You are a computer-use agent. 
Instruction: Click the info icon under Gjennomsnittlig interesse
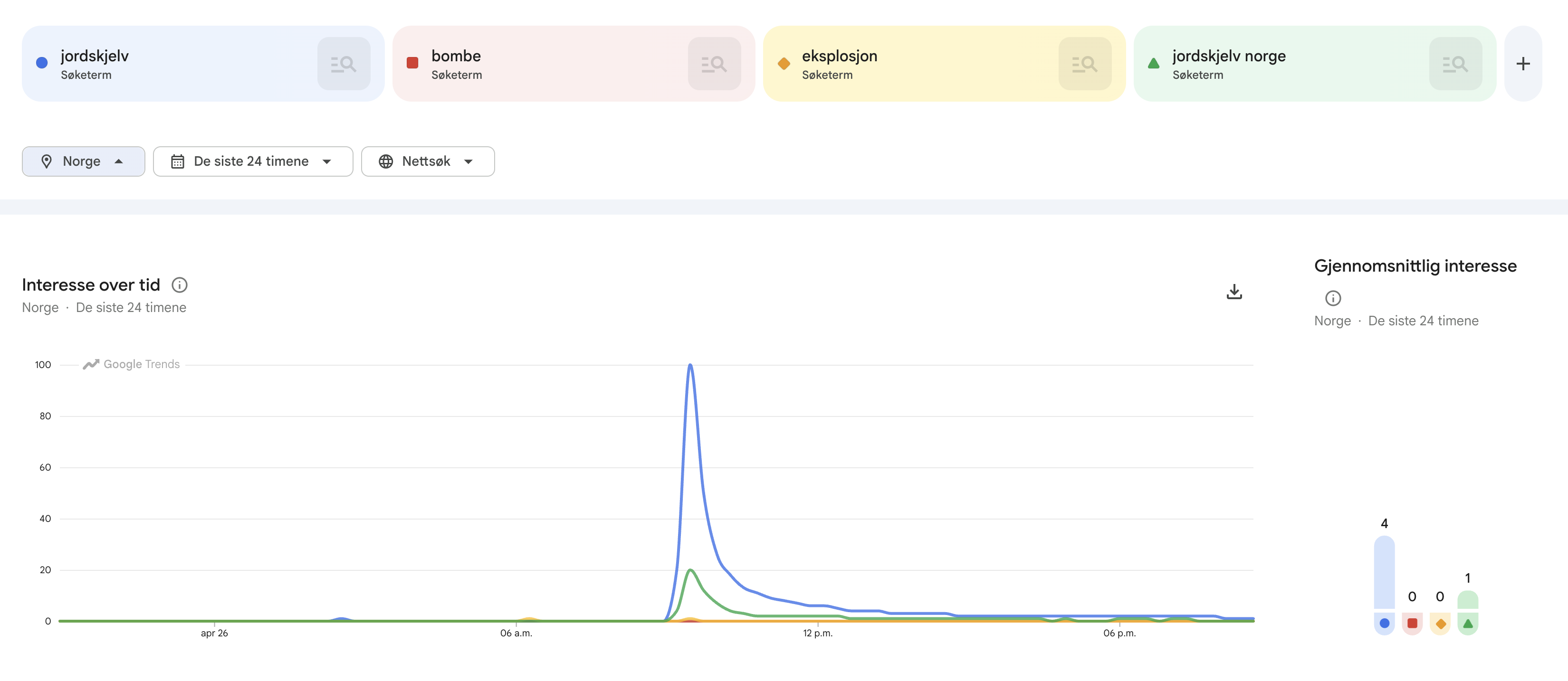tap(1334, 298)
